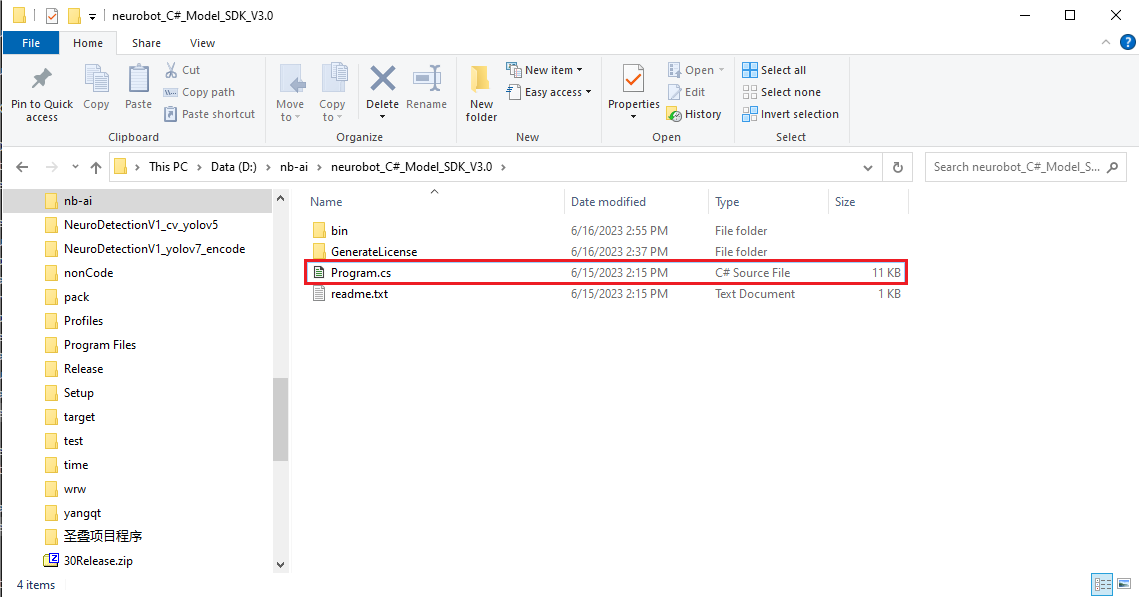Open History in the ribbon
Viewport: 1145px width, 603px height.
694,114
